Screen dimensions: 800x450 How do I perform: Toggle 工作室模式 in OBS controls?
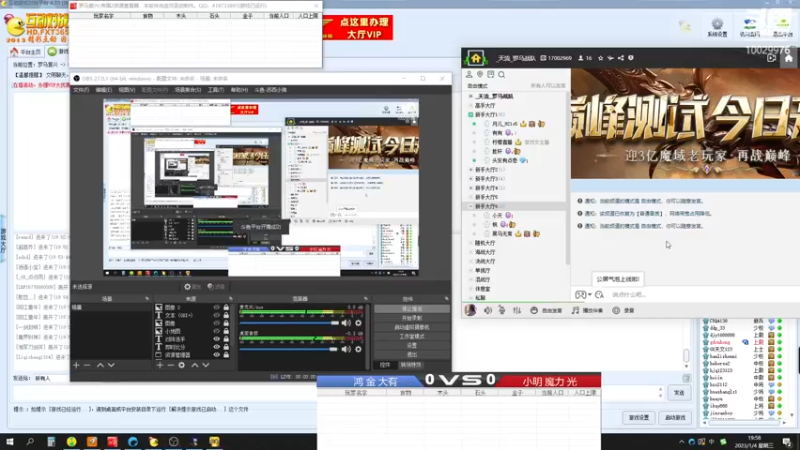point(412,336)
